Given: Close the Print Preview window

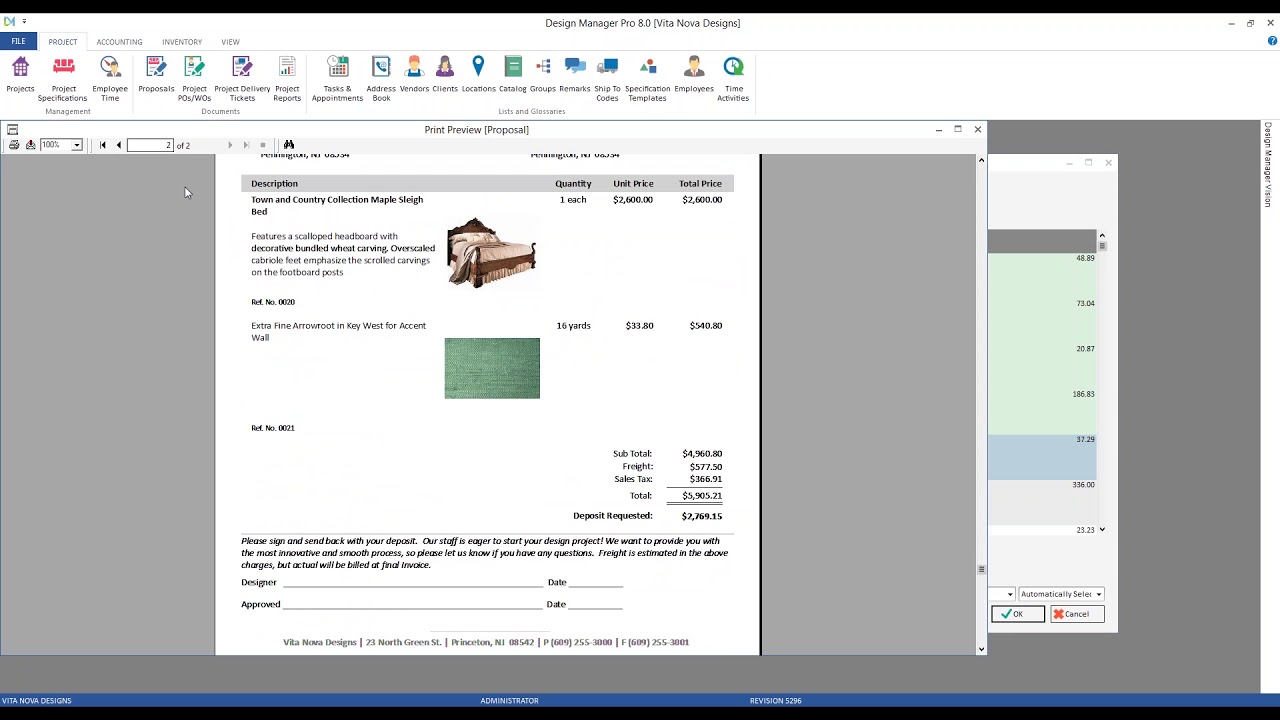Looking at the screenshot, I should (978, 129).
